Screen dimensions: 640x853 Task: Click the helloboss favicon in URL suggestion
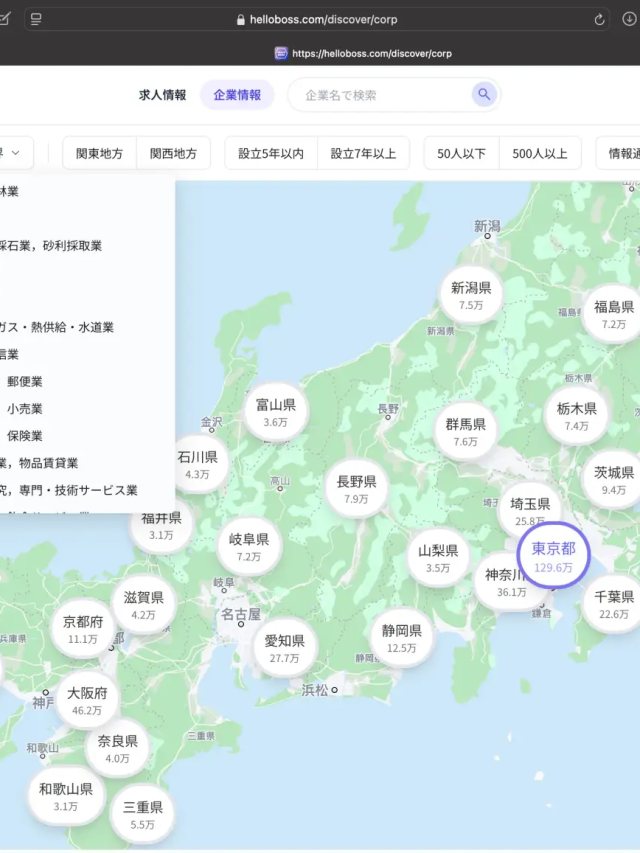pos(281,53)
